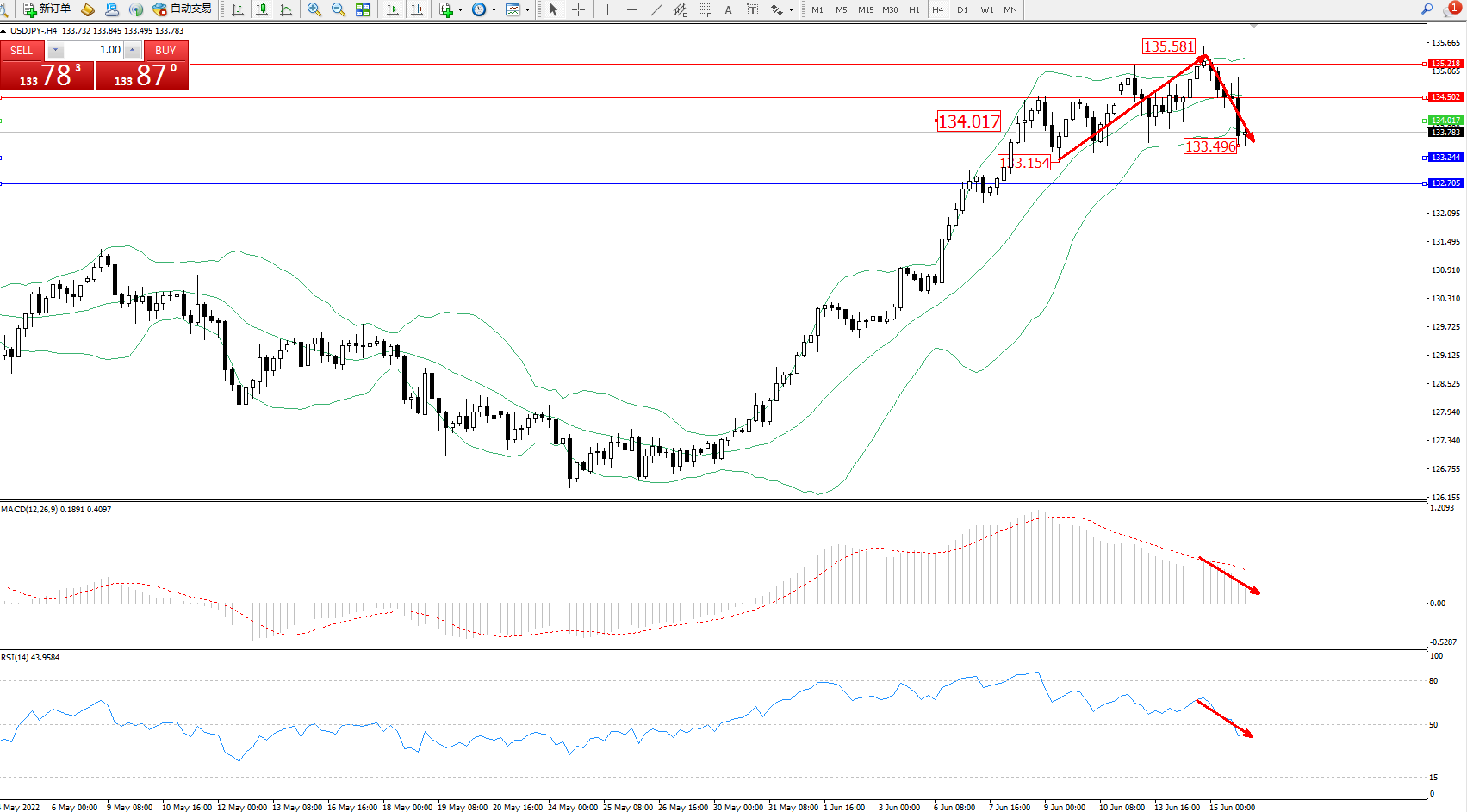Toggle the AutoTrading (自动交易) button
This screenshot has height=812, width=1467.
tap(182, 9)
